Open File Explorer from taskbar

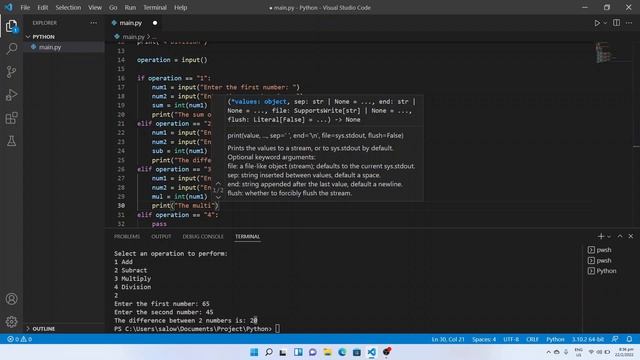click(327, 352)
